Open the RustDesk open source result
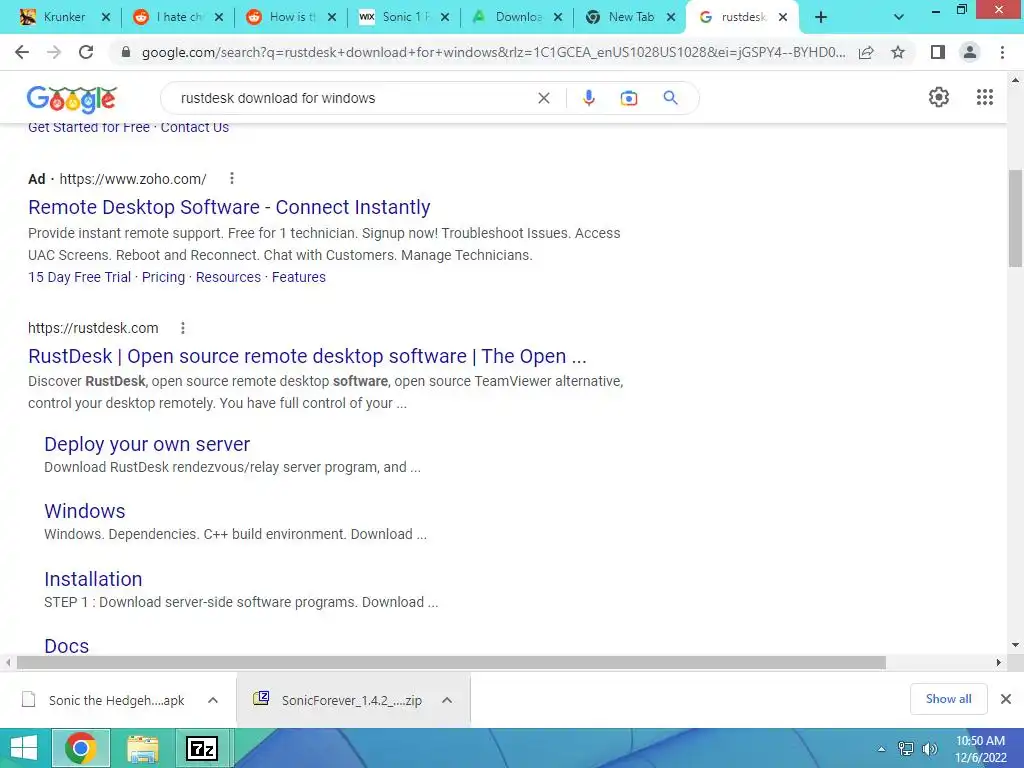 (x=307, y=356)
